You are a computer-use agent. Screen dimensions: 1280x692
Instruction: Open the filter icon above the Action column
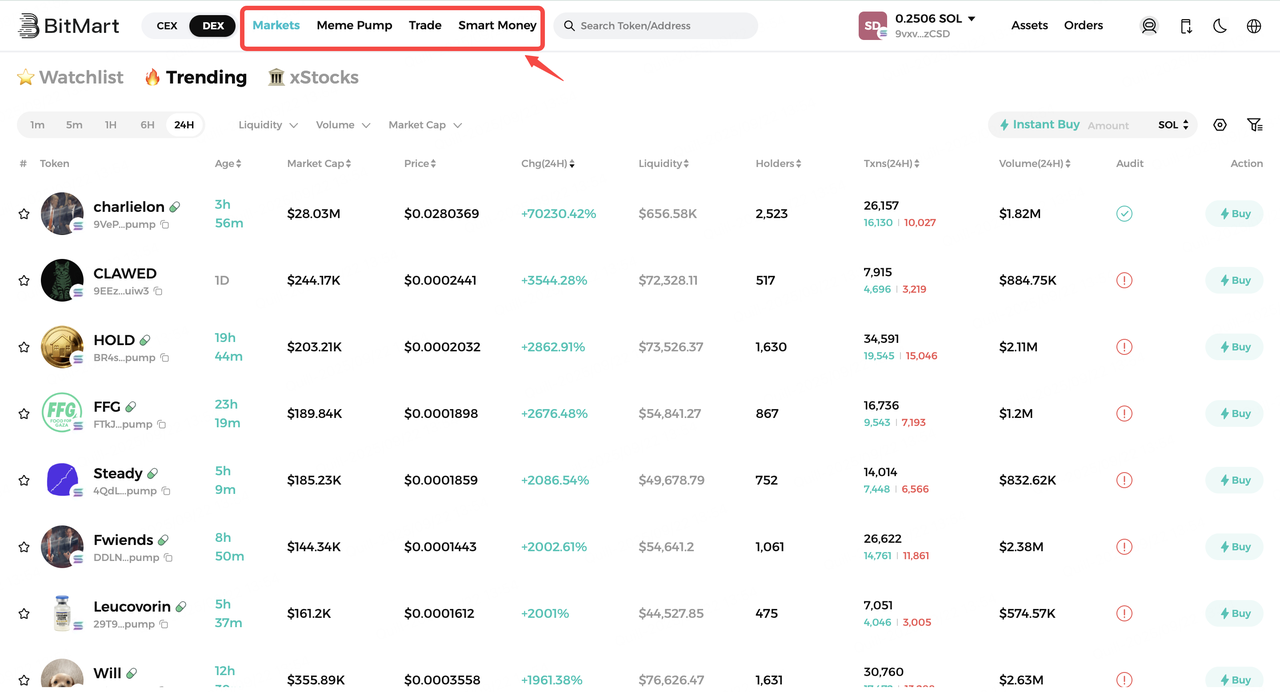[1255, 124]
